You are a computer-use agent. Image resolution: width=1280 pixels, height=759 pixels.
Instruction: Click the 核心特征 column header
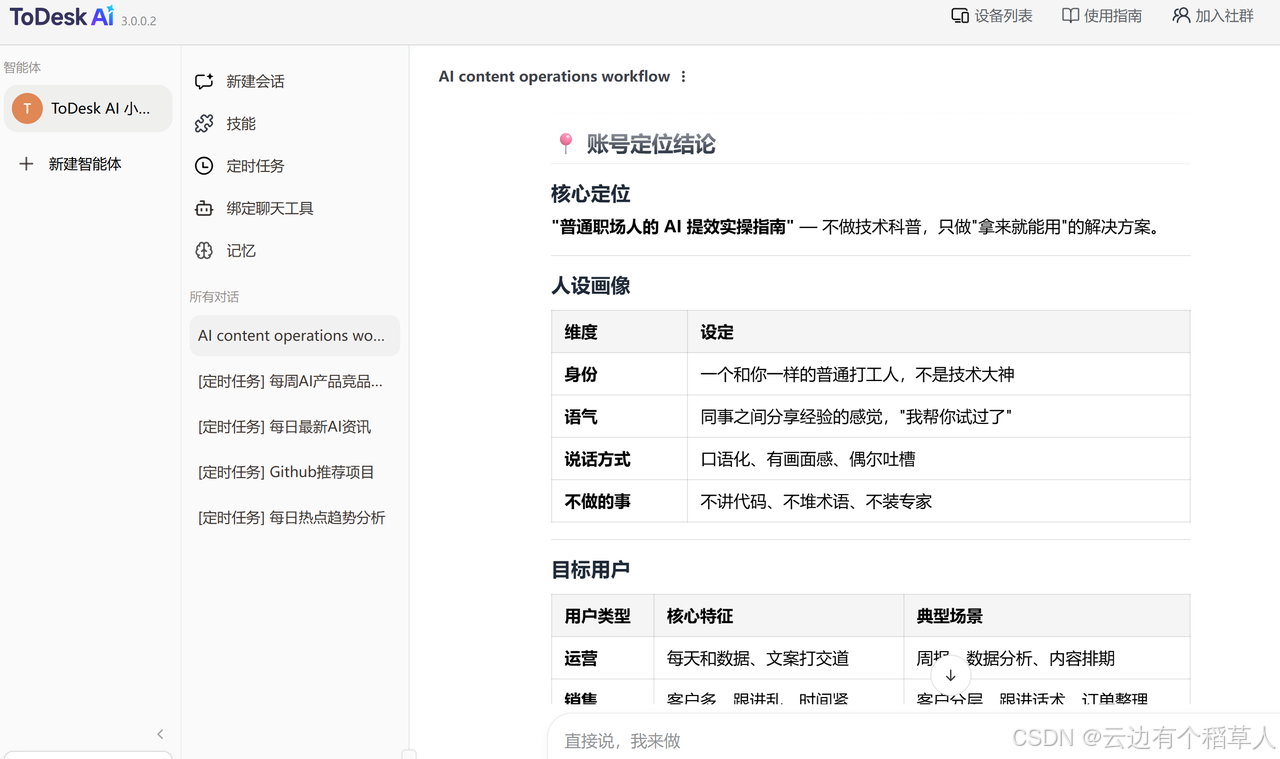click(x=778, y=616)
